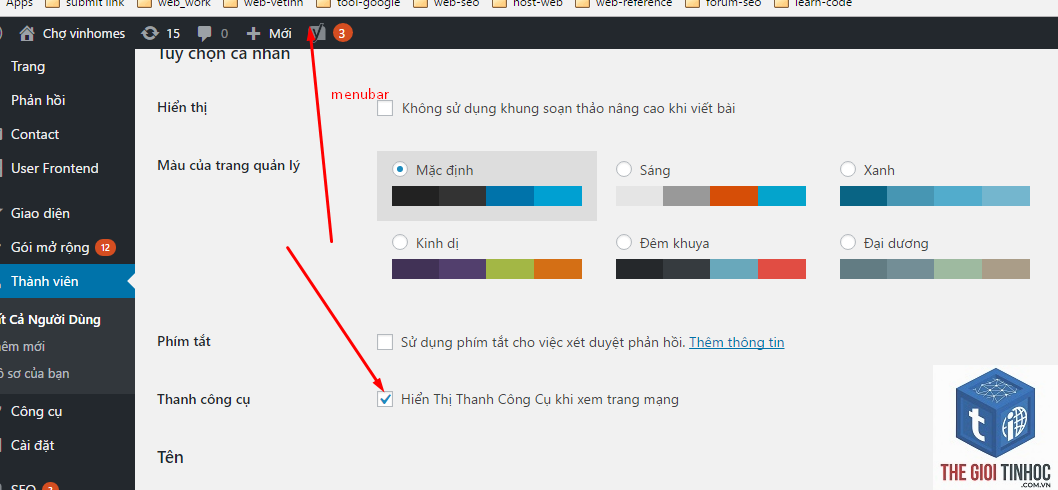Viewport: 1058px width, 490px height.
Task: Open the web-vetinh bookmark folder
Action: coord(263,3)
